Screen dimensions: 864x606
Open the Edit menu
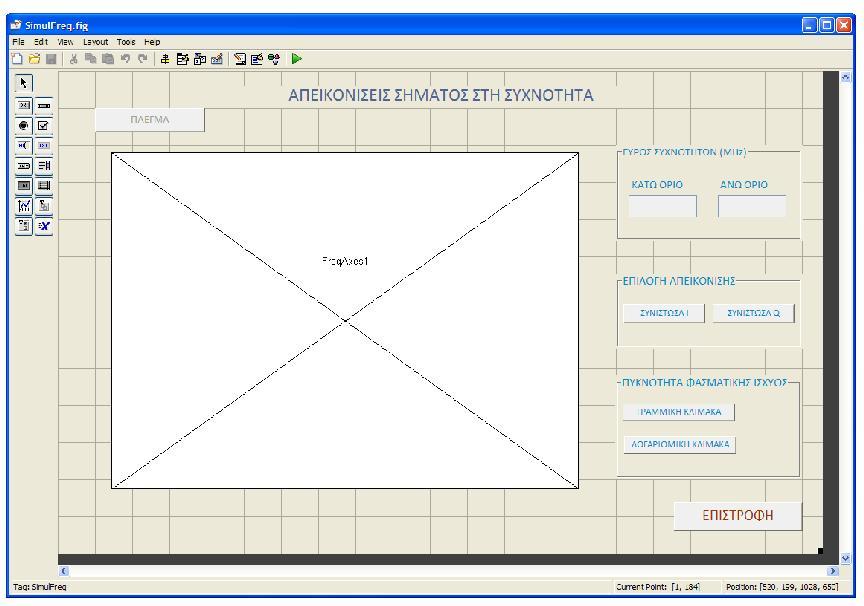tap(41, 42)
